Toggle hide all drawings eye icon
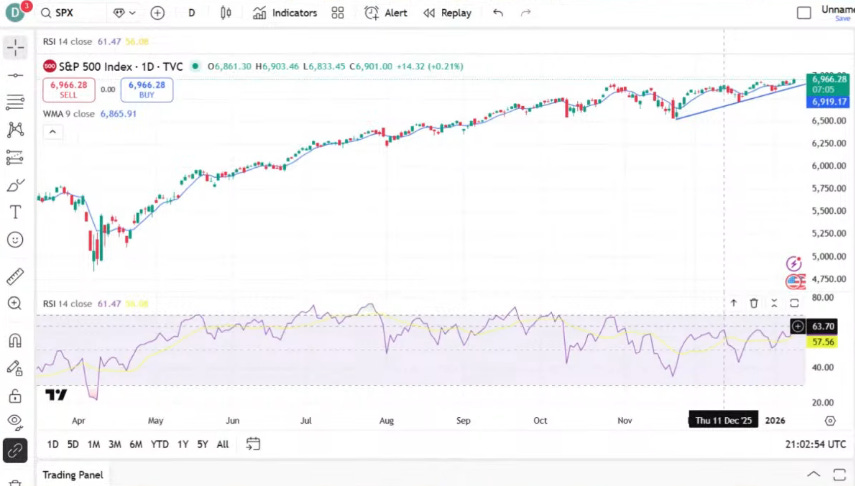This screenshot has width=855, height=486. (15, 421)
